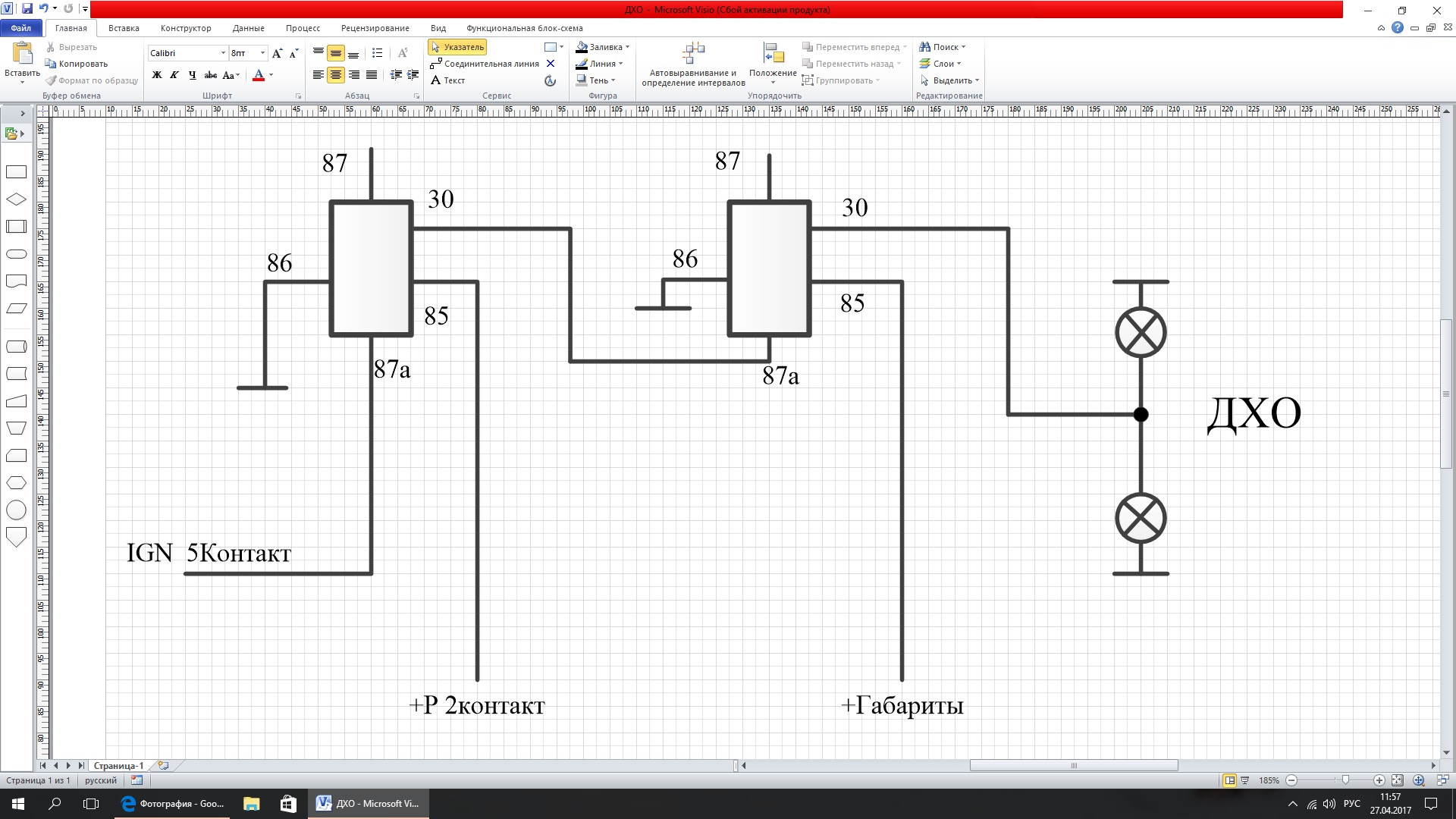The image size is (1456, 819).
Task: Switch to the Данные tab
Action: coord(249,28)
